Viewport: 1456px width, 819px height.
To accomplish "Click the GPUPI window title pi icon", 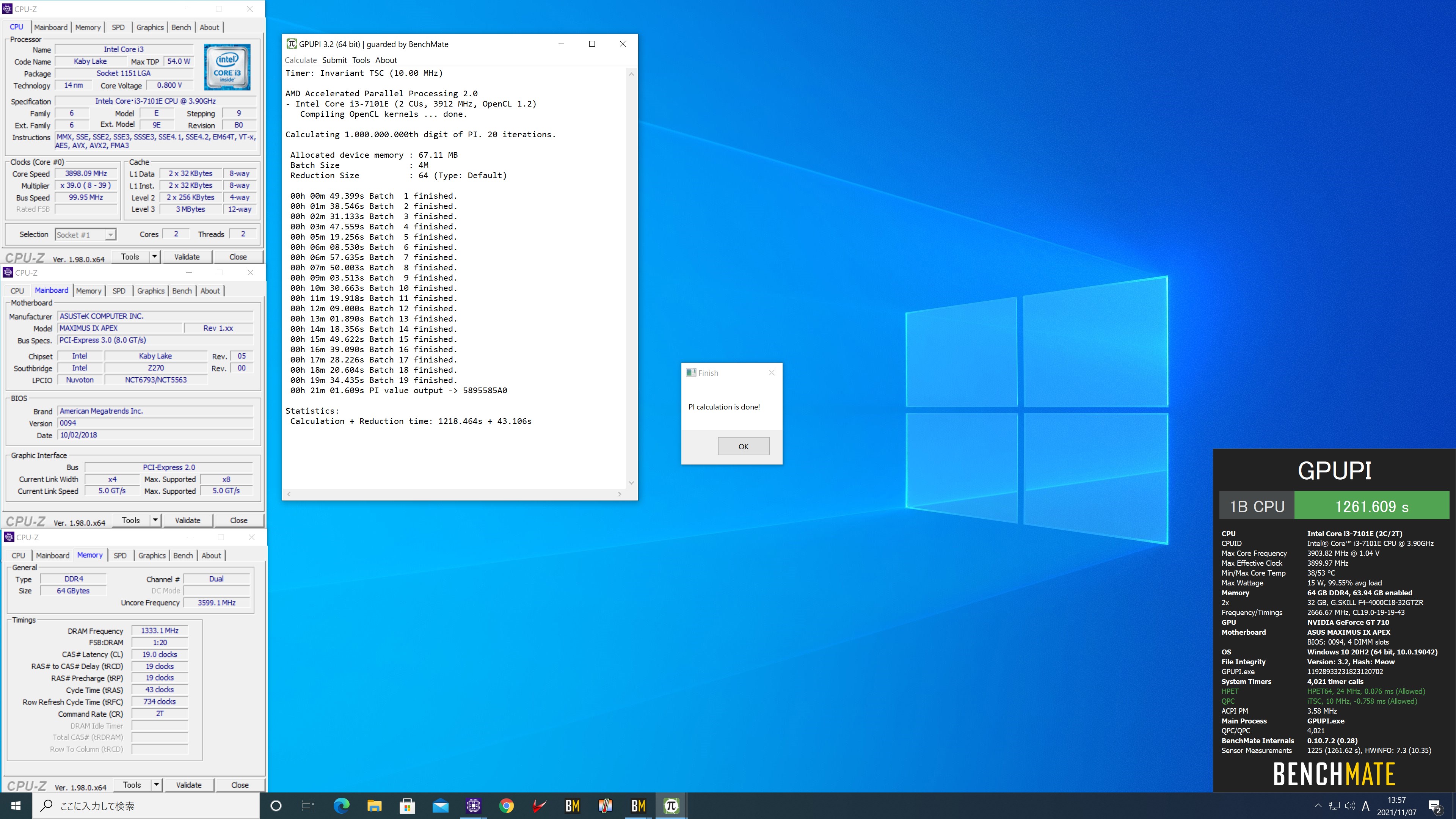I will (x=292, y=44).
